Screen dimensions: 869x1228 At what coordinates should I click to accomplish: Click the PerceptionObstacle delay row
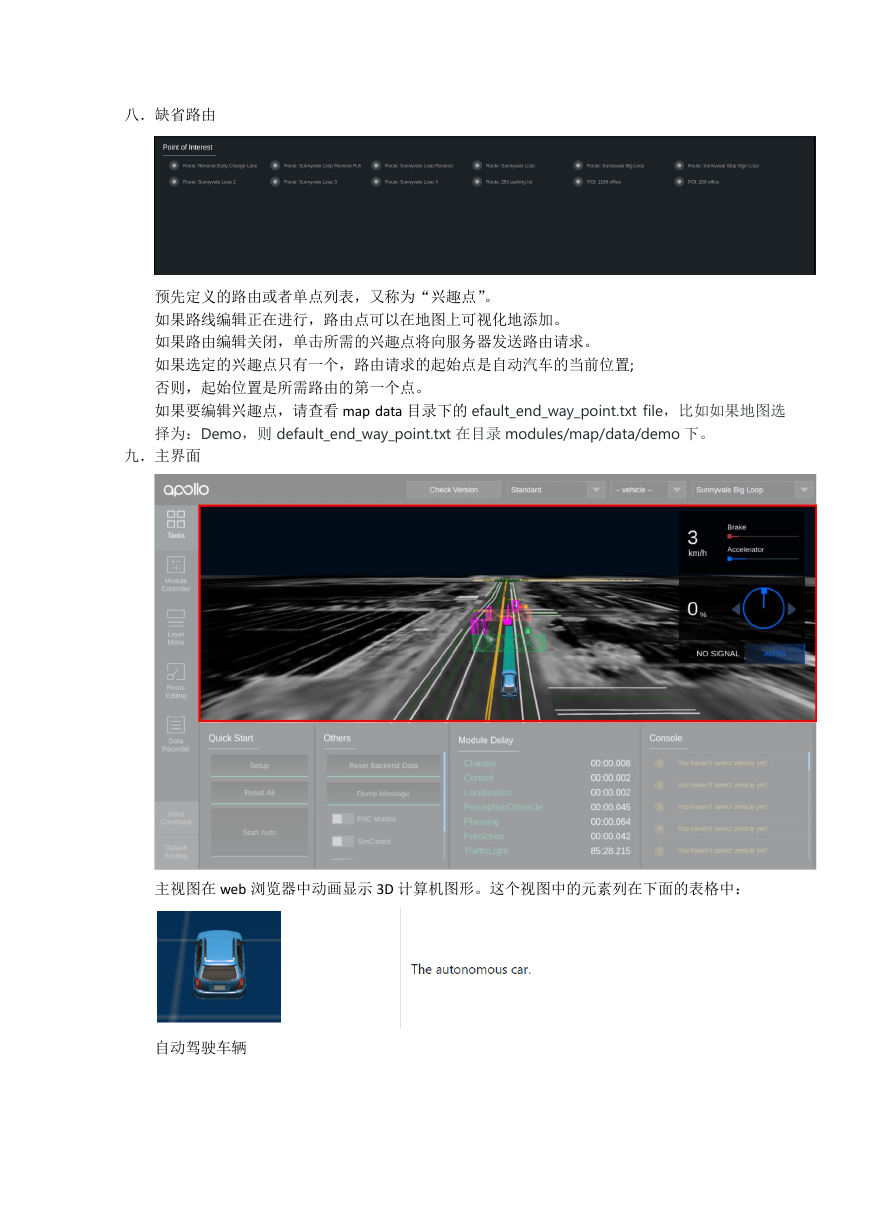(x=547, y=807)
